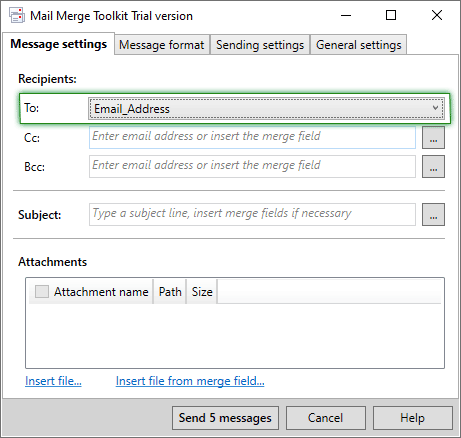Image resolution: width=461 pixels, height=438 pixels.
Task: Open merge field picker for Cc
Action: pos(433,137)
